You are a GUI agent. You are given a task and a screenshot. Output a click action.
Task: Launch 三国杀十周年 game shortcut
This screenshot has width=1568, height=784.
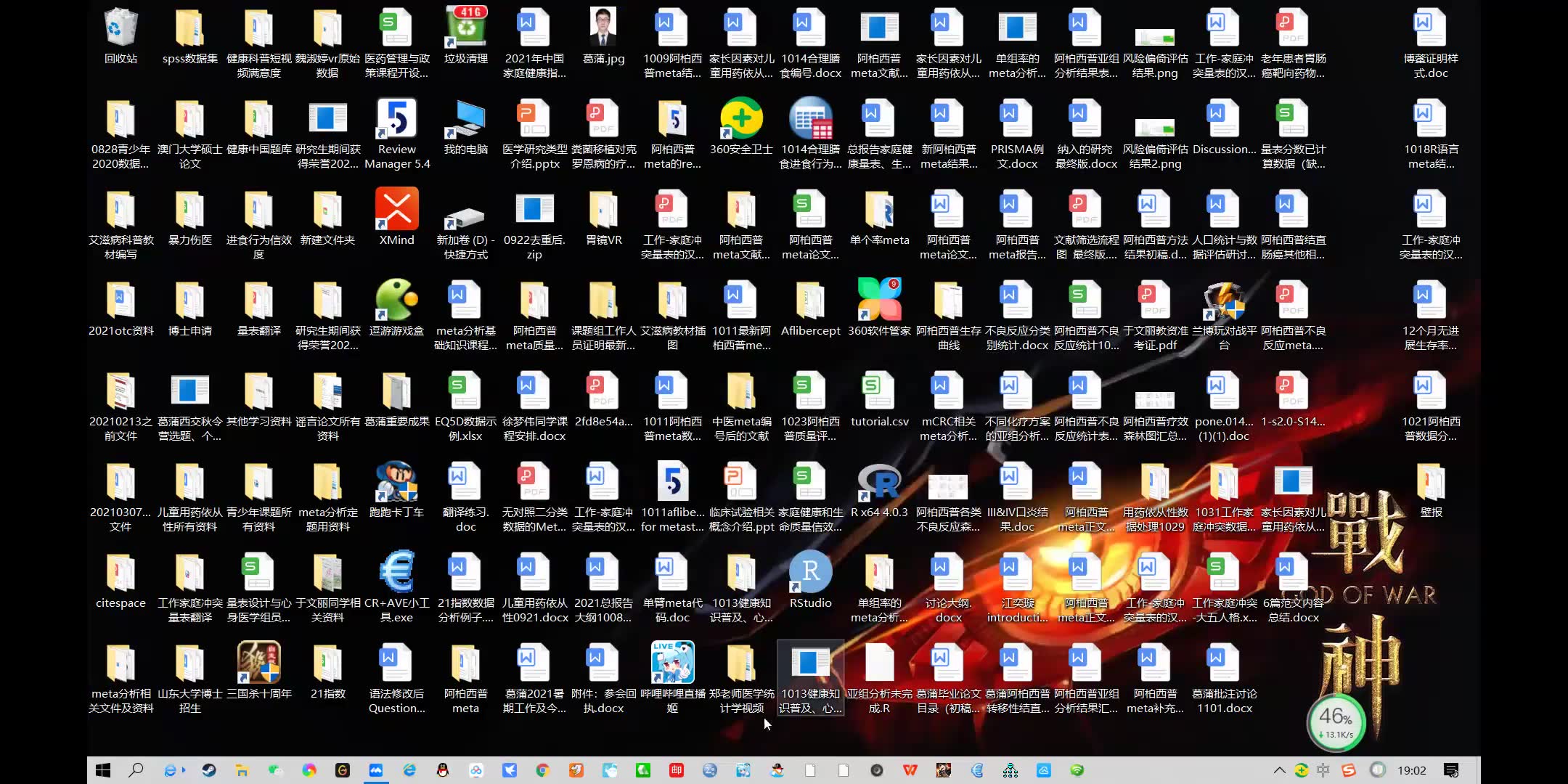(x=259, y=671)
